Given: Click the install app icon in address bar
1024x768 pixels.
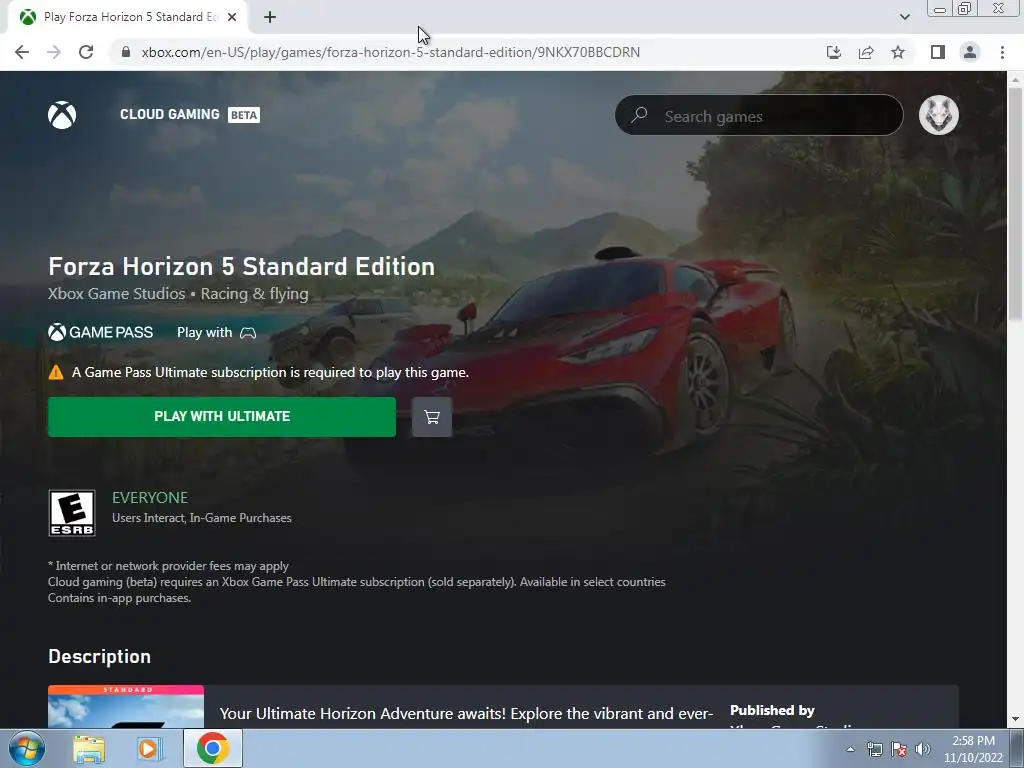Looking at the screenshot, I should point(833,52).
